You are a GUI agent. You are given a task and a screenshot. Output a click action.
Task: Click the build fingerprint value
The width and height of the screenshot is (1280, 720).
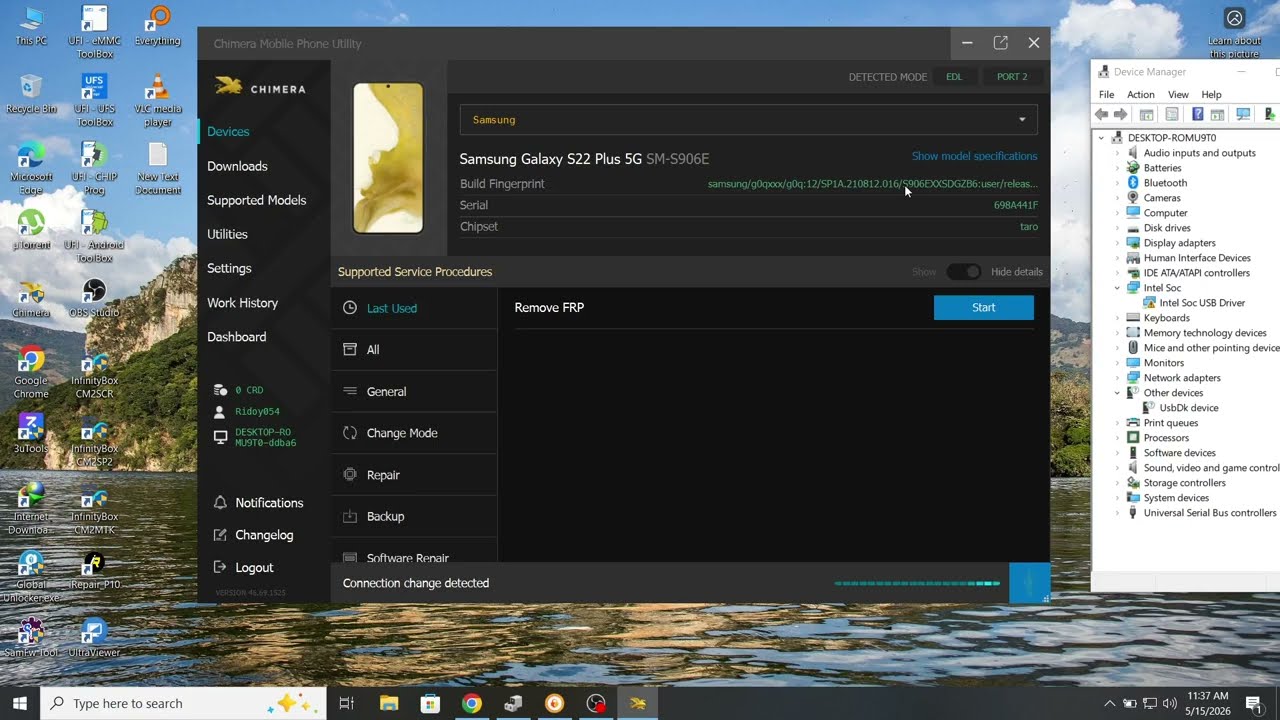872,184
